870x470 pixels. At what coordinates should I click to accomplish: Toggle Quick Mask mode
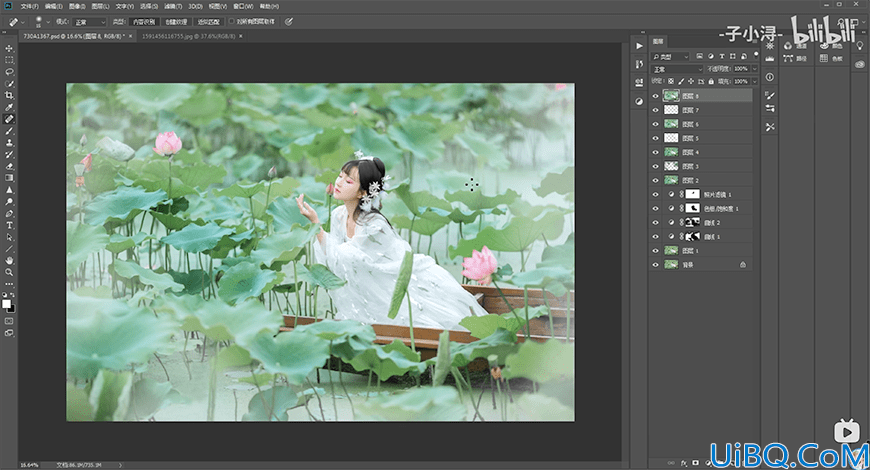9,321
